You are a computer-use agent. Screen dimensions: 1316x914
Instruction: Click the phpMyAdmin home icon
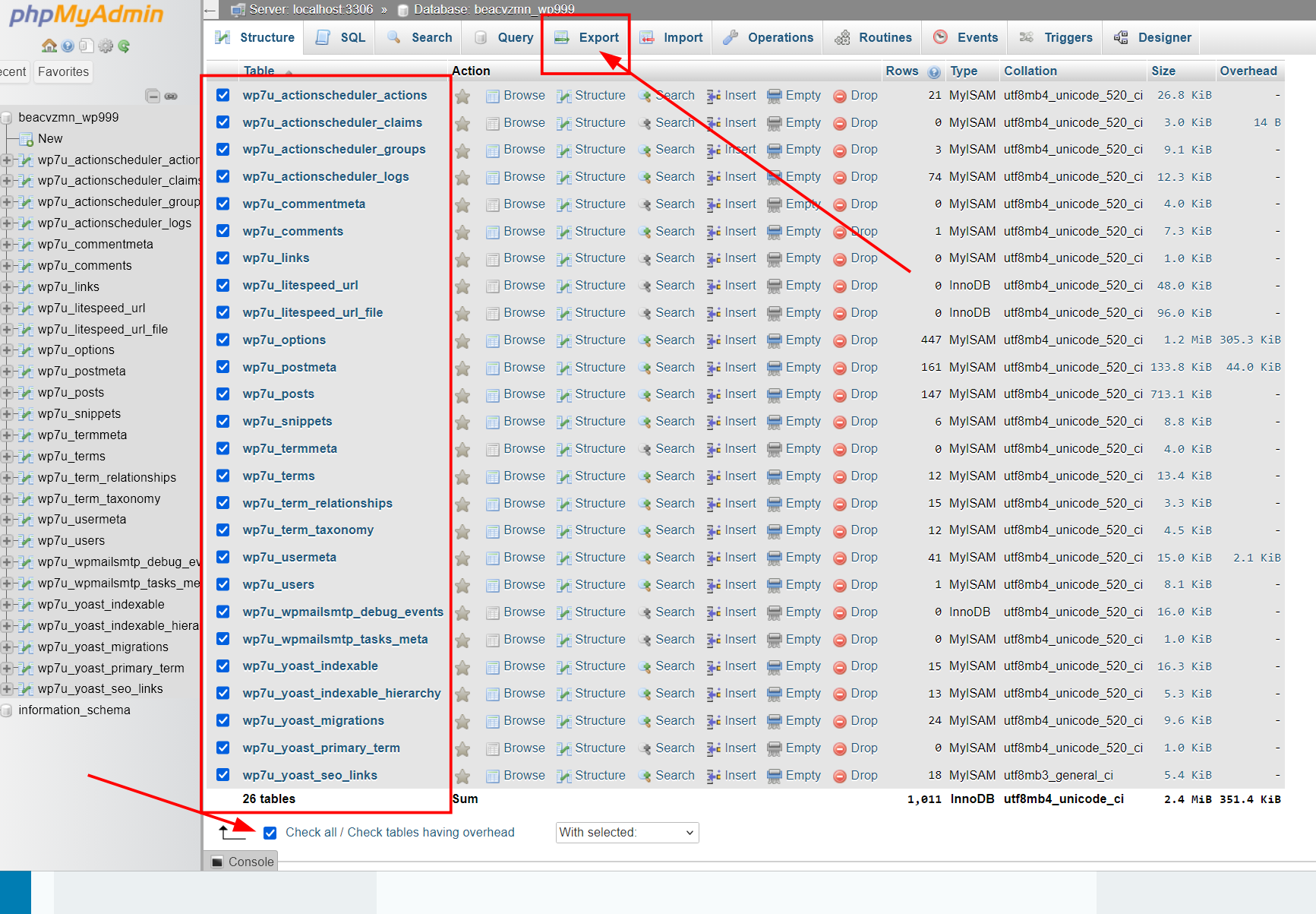49,46
